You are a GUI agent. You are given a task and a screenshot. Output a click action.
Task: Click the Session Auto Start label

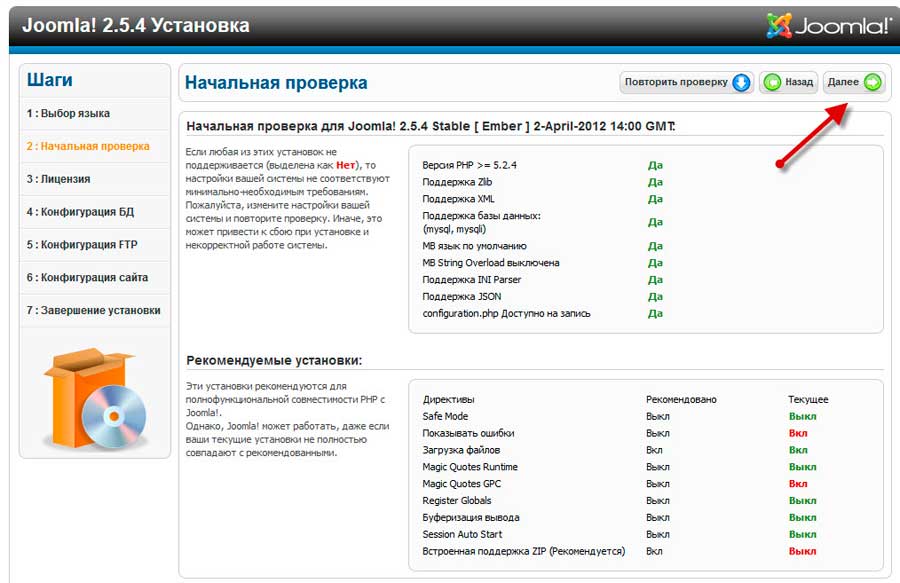tap(462, 535)
